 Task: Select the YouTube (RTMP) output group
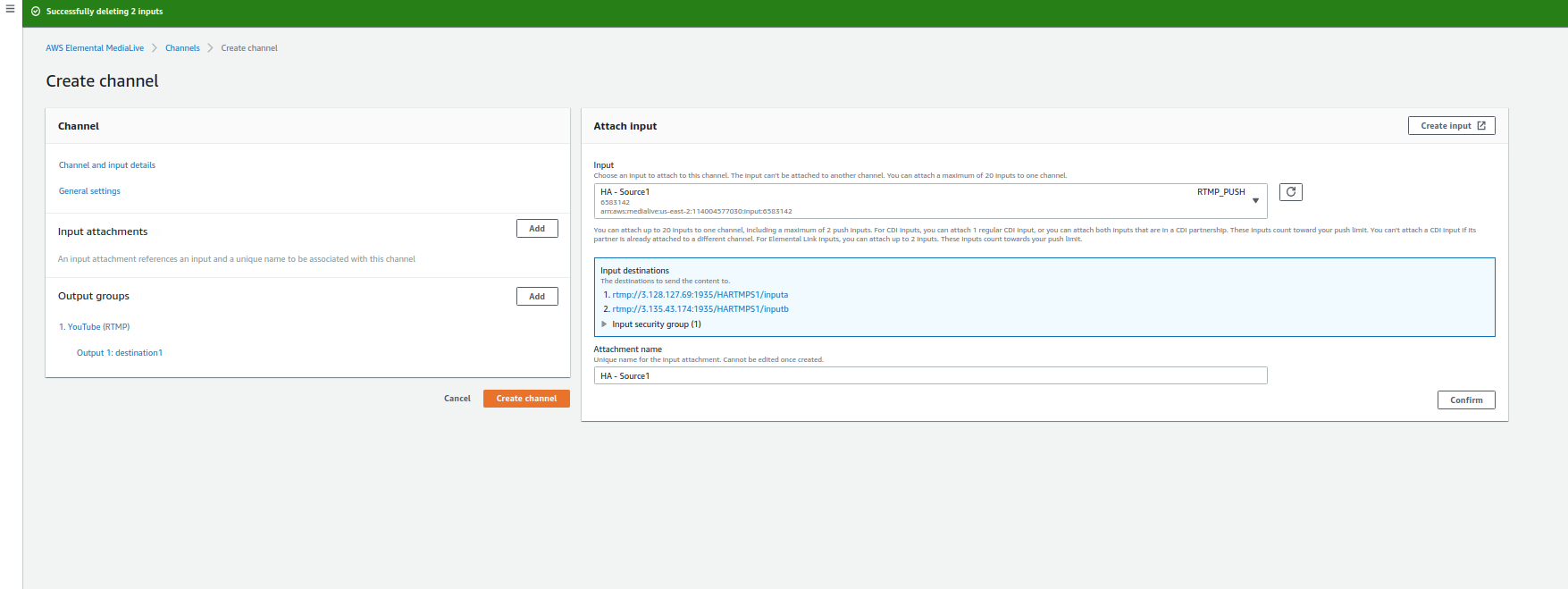[98, 327]
